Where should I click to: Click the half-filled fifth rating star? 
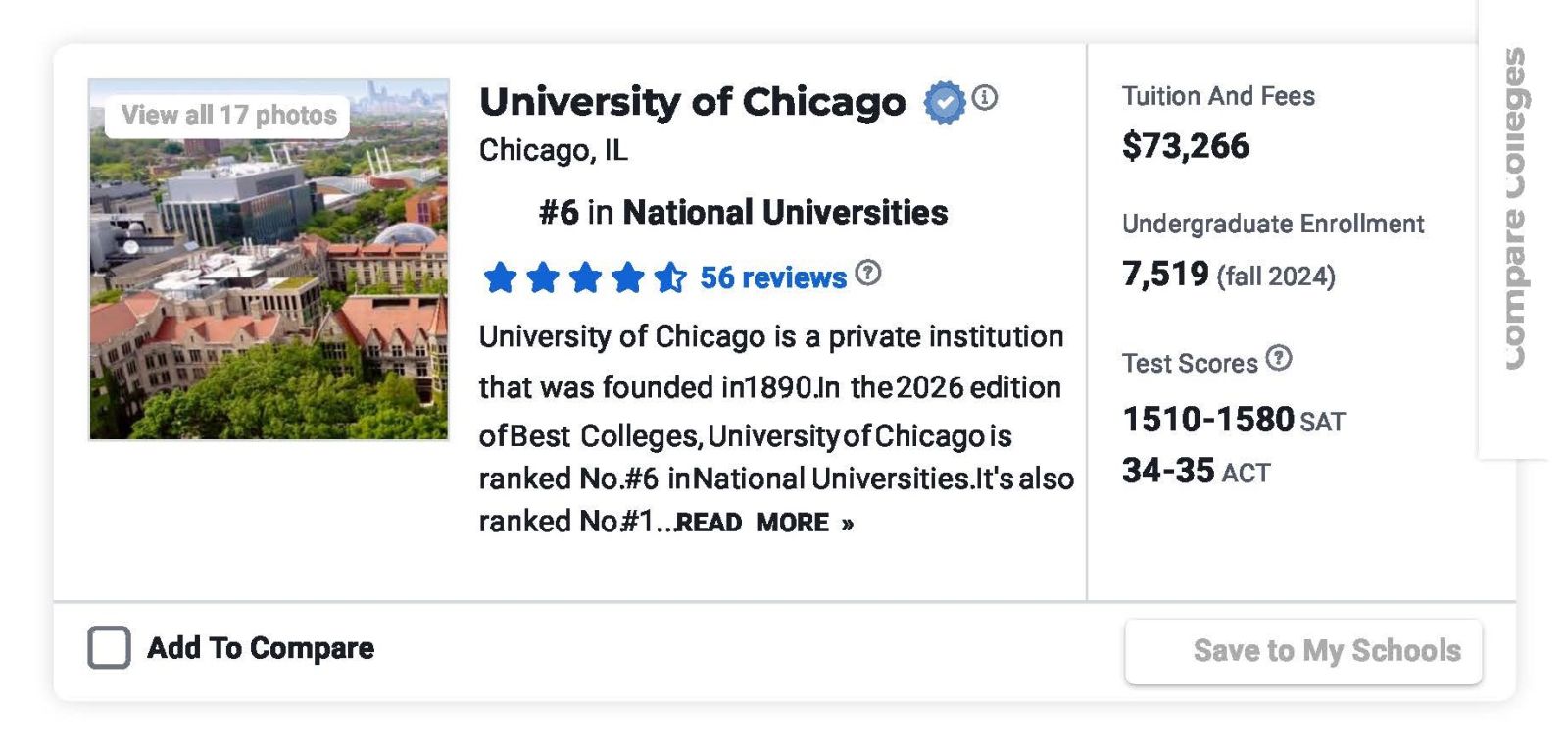point(671,277)
